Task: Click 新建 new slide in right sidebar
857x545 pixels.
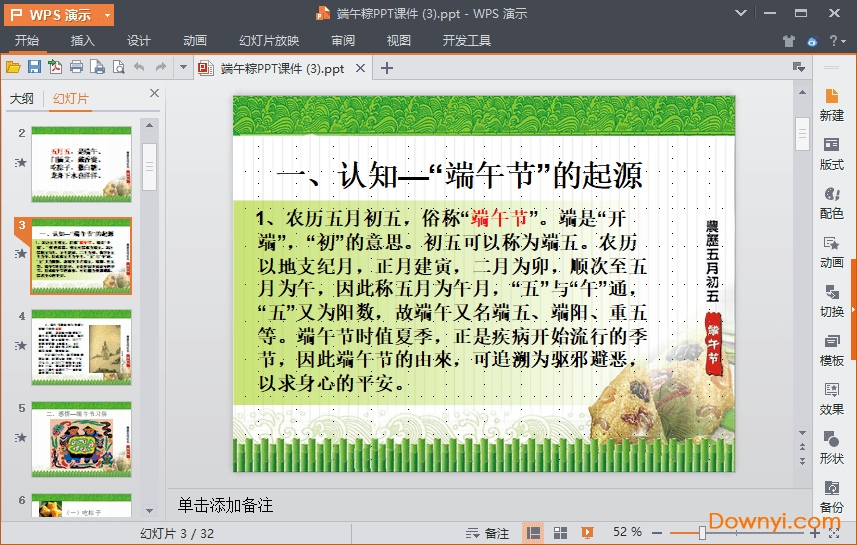Action: 831,102
